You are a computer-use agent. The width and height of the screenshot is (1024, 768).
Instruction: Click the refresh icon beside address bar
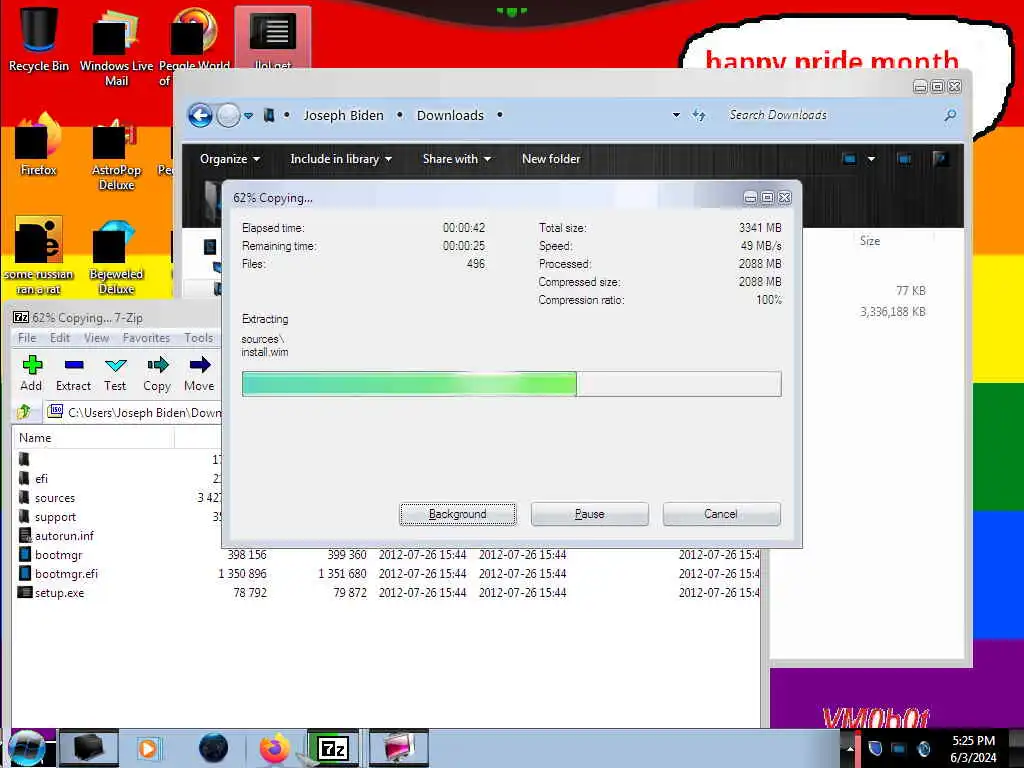pos(699,116)
